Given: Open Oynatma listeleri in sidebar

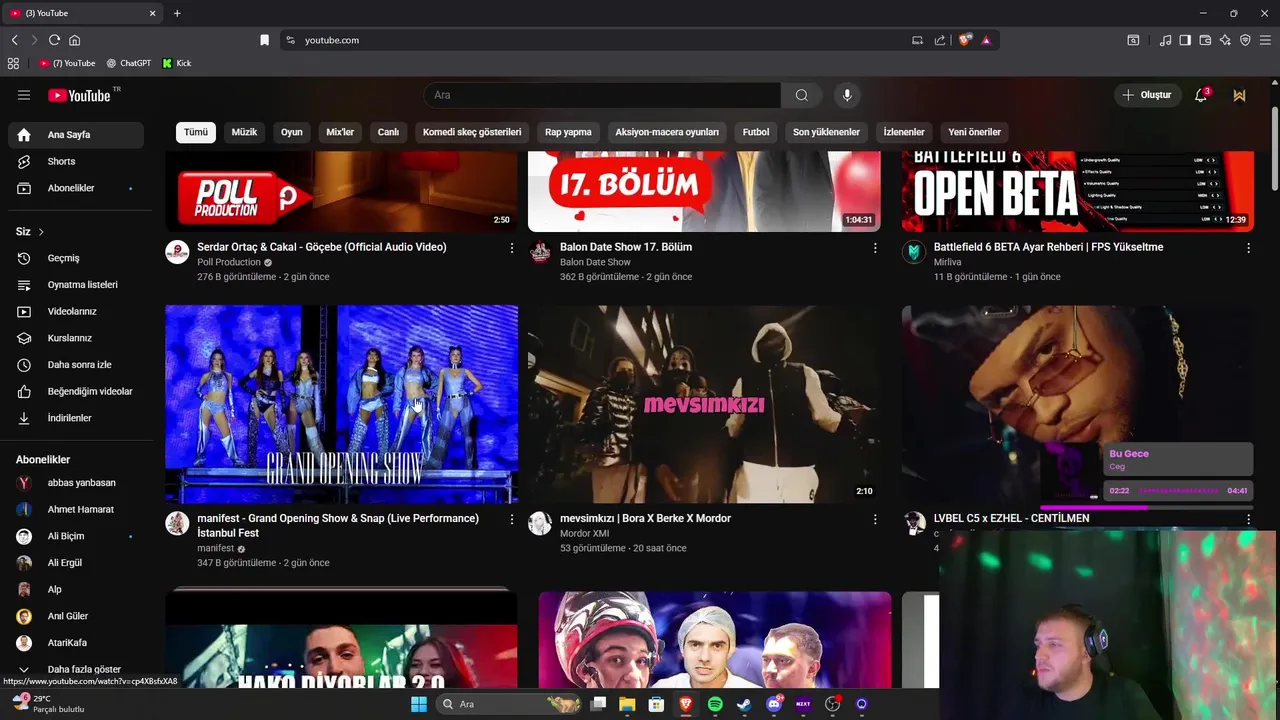Looking at the screenshot, I should point(76,285).
